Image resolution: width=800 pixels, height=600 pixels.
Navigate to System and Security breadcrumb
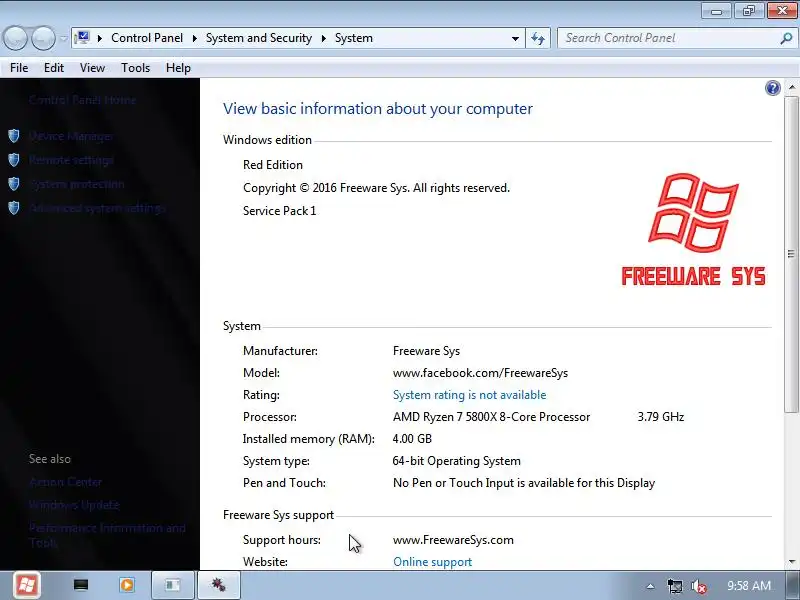click(x=259, y=38)
